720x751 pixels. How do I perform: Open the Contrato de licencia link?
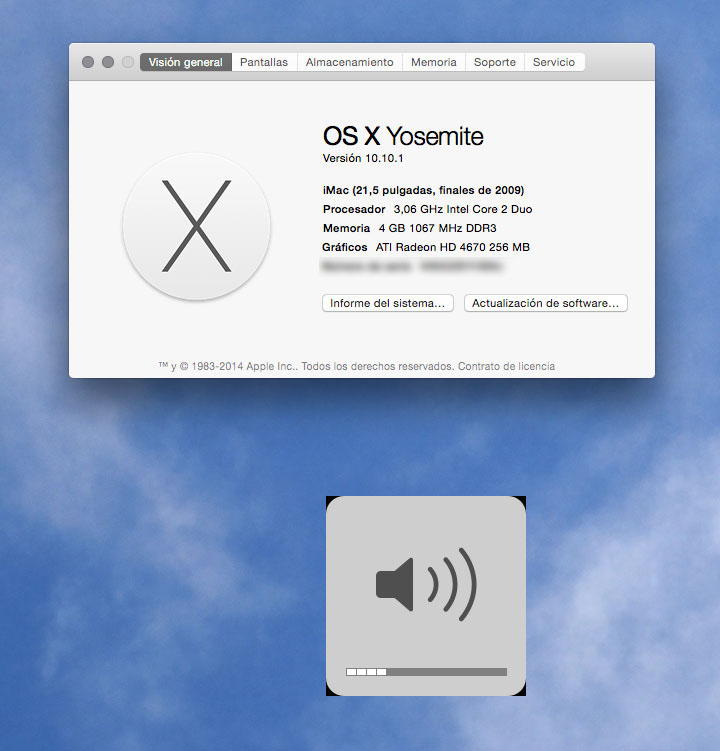(506, 366)
